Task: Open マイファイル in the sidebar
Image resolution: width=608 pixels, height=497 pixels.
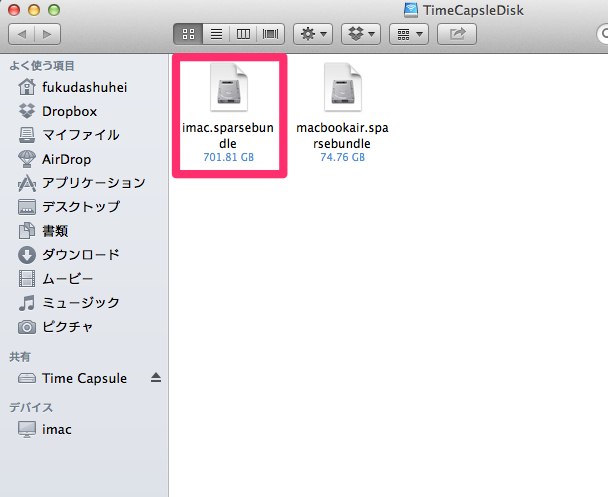Action: (x=85, y=135)
